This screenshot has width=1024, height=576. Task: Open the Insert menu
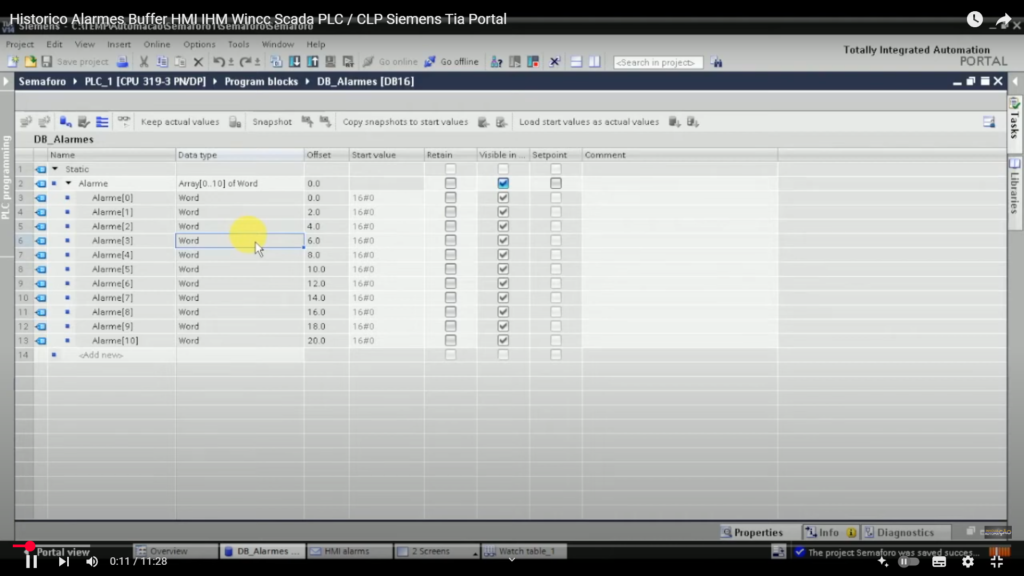click(x=119, y=44)
